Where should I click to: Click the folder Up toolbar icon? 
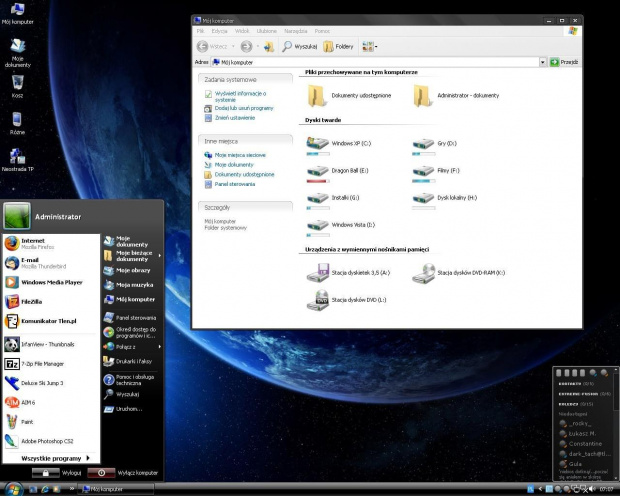click(269, 47)
